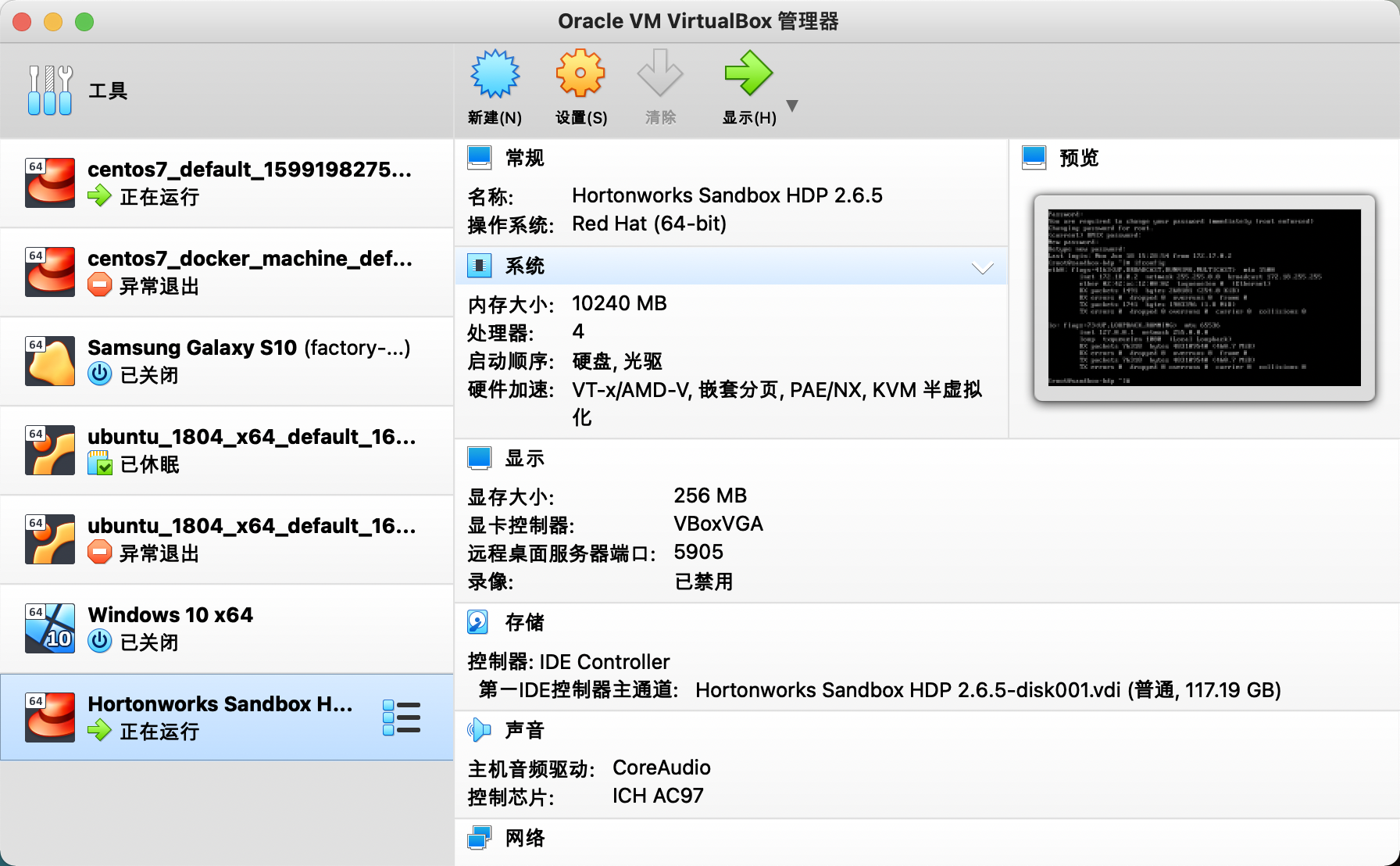Click the graphics controller value VBoxVGA
The height and width of the screenshot is (866, 1400).
(x=719, y=524)
